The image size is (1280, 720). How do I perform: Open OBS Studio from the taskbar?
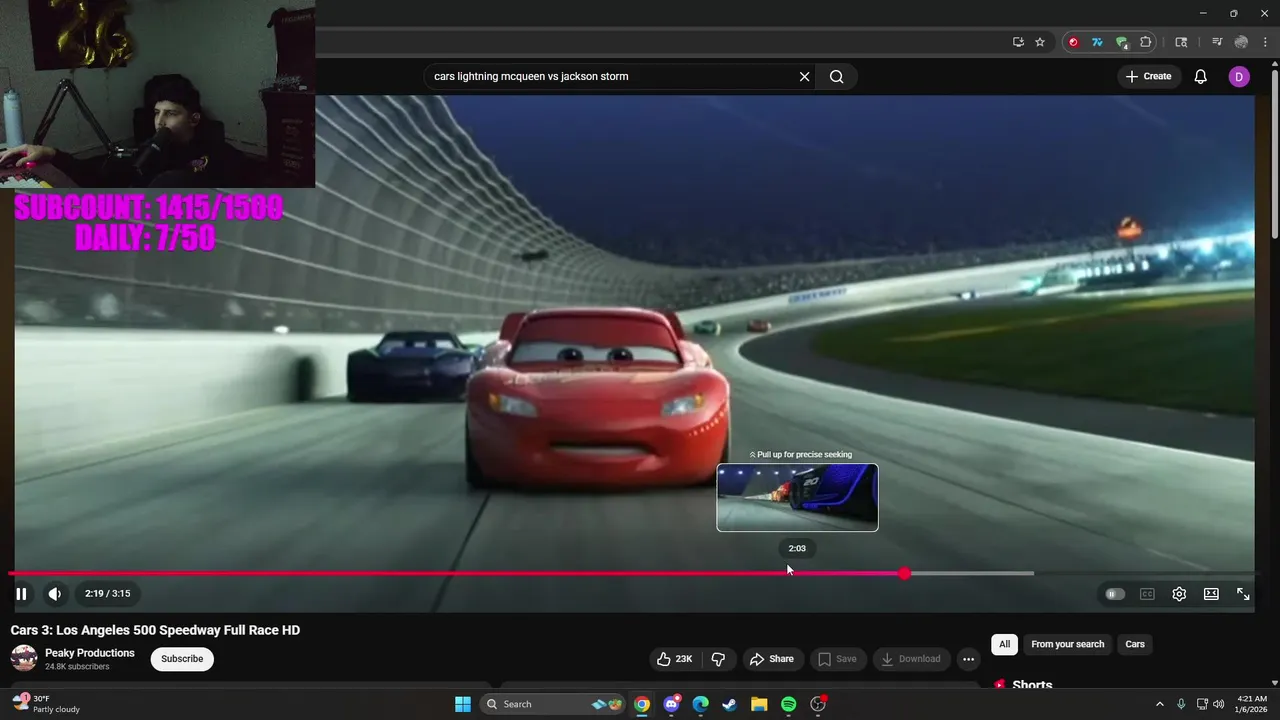(818, 704)
